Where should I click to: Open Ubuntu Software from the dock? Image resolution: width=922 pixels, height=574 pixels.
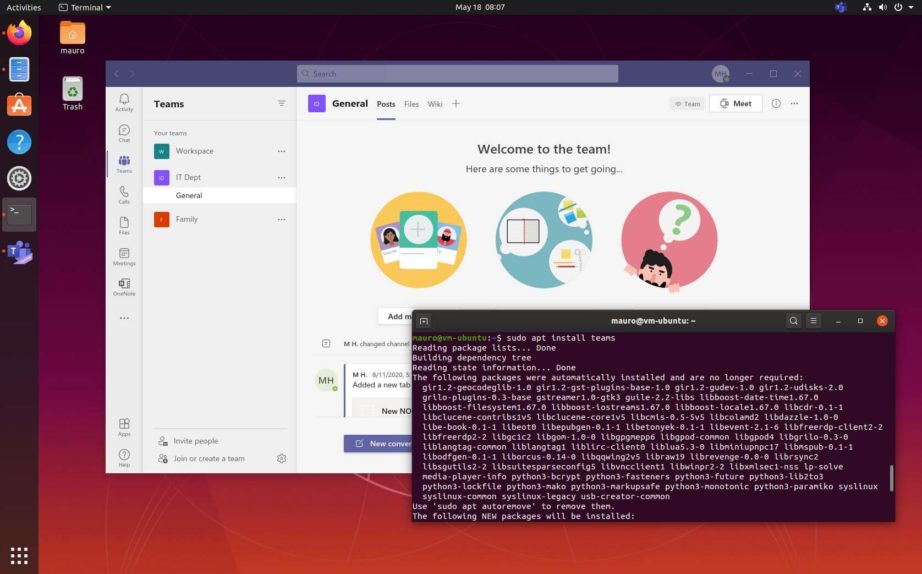pyautogui.click(x=19, y=105)
